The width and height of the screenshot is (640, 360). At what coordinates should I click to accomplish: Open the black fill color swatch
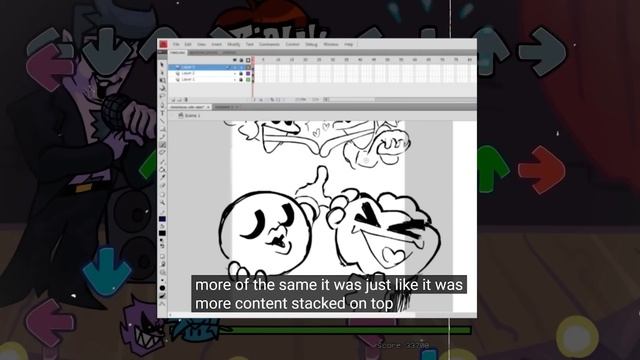click(x=162, y=233)
